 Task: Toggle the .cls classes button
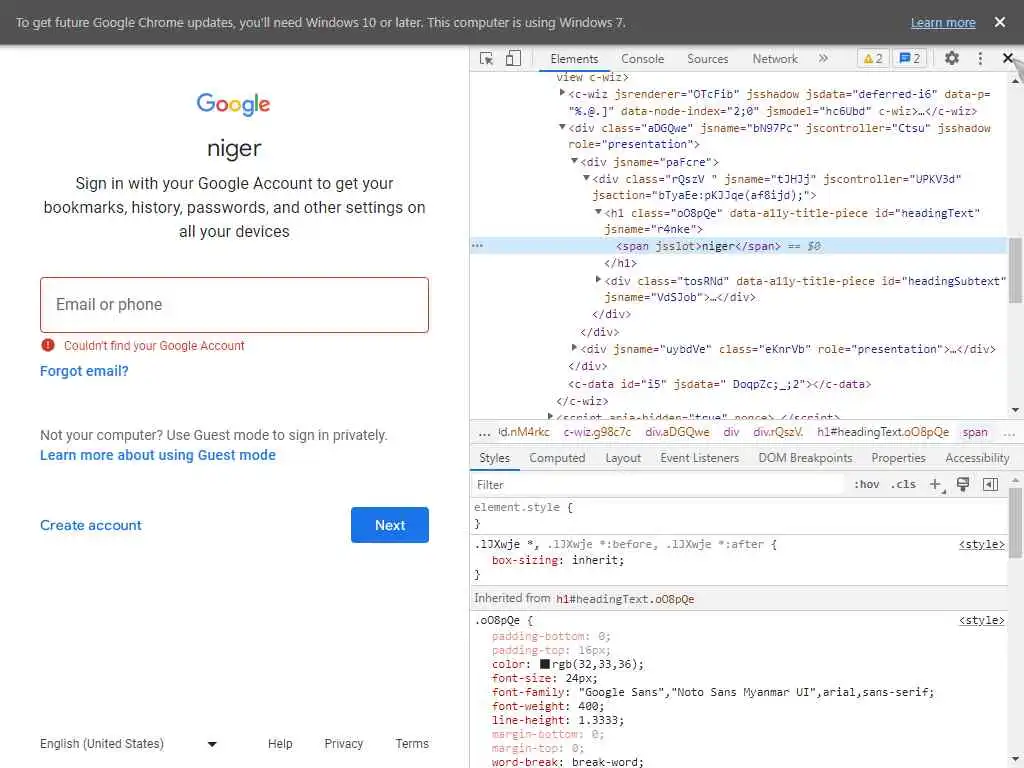(x=903, y=485)
